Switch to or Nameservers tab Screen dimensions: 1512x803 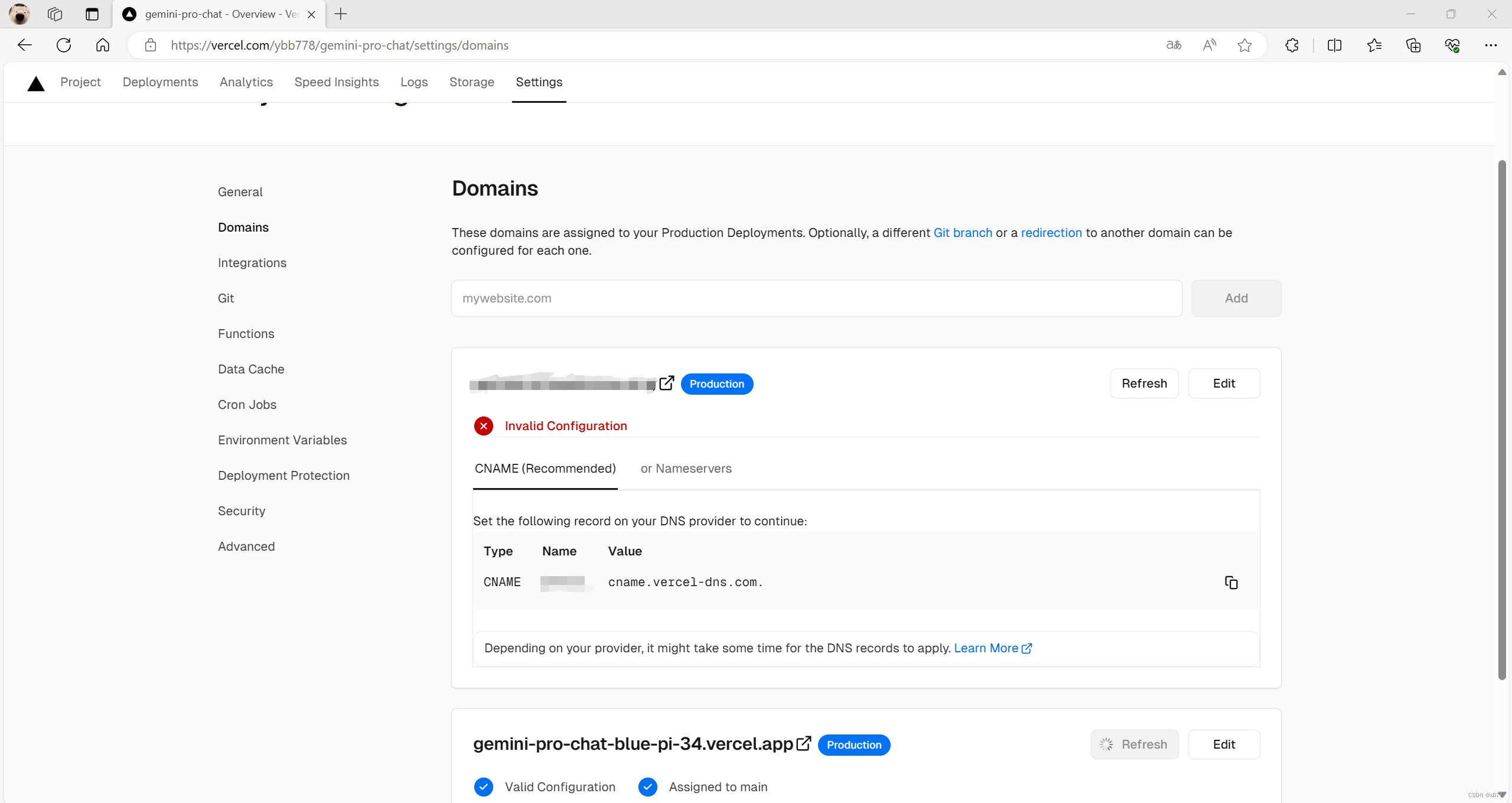(x=686, y=469)
